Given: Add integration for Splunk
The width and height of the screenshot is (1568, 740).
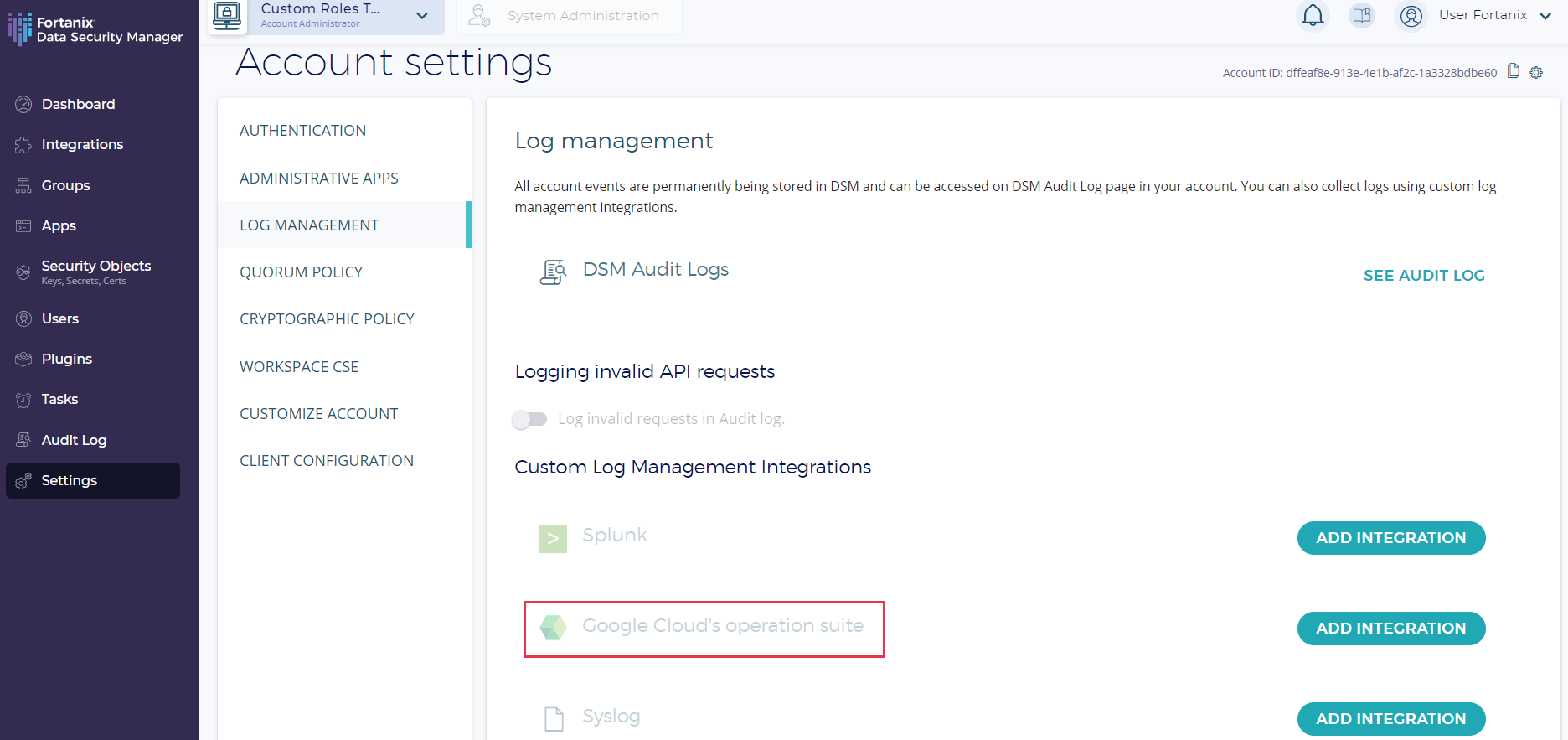Looking at the screenshot, I should coord(1390,538).
